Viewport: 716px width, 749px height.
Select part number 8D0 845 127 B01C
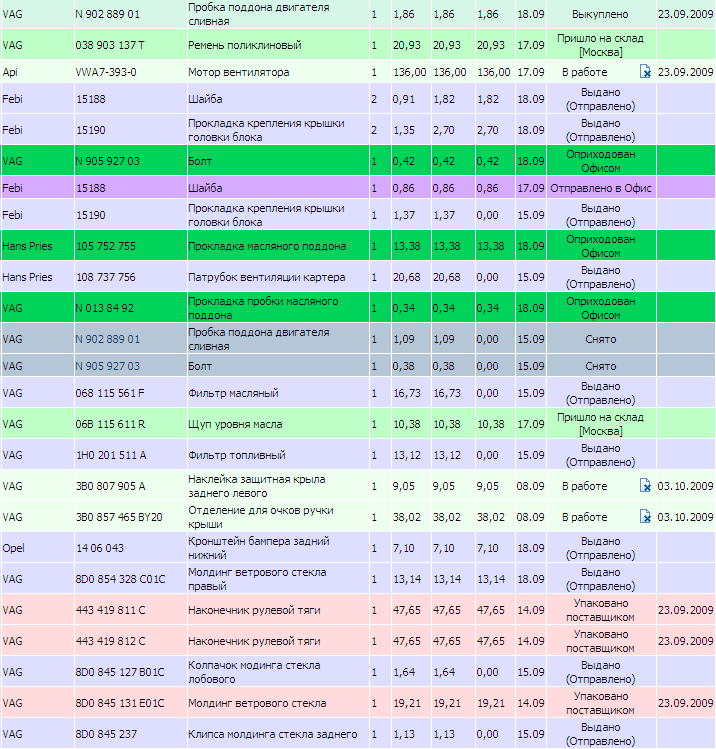tap(120, 672)
